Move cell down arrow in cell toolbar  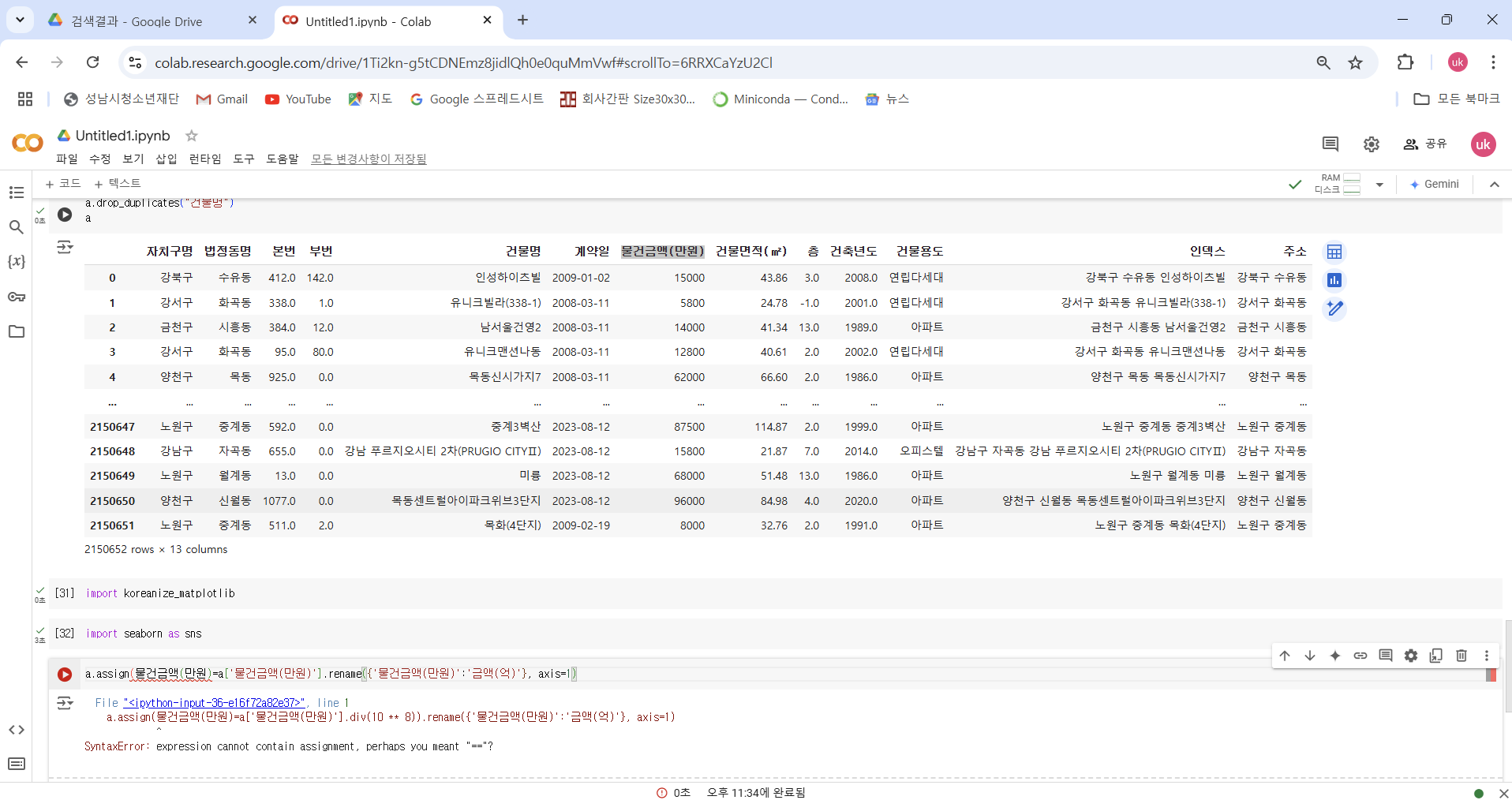pos(1310,656)
